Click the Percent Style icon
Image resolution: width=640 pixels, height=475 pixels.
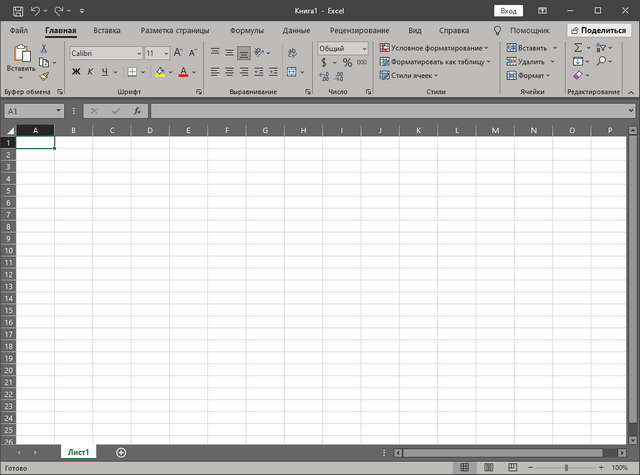347,62
